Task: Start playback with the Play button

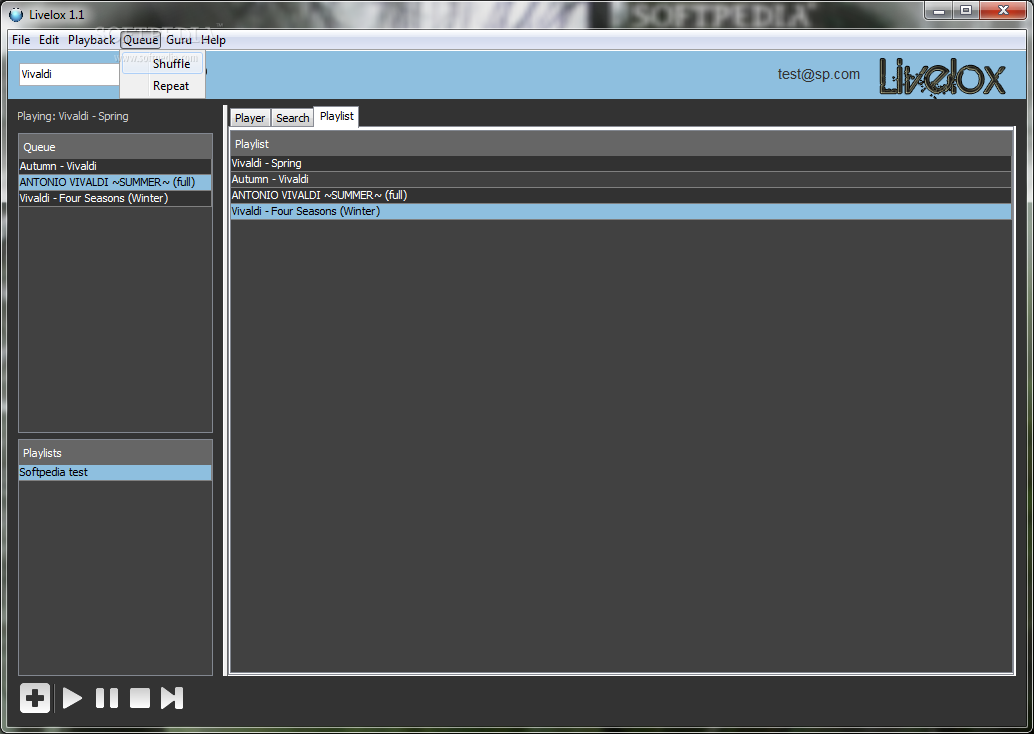Action: click(x=72, y=698)
